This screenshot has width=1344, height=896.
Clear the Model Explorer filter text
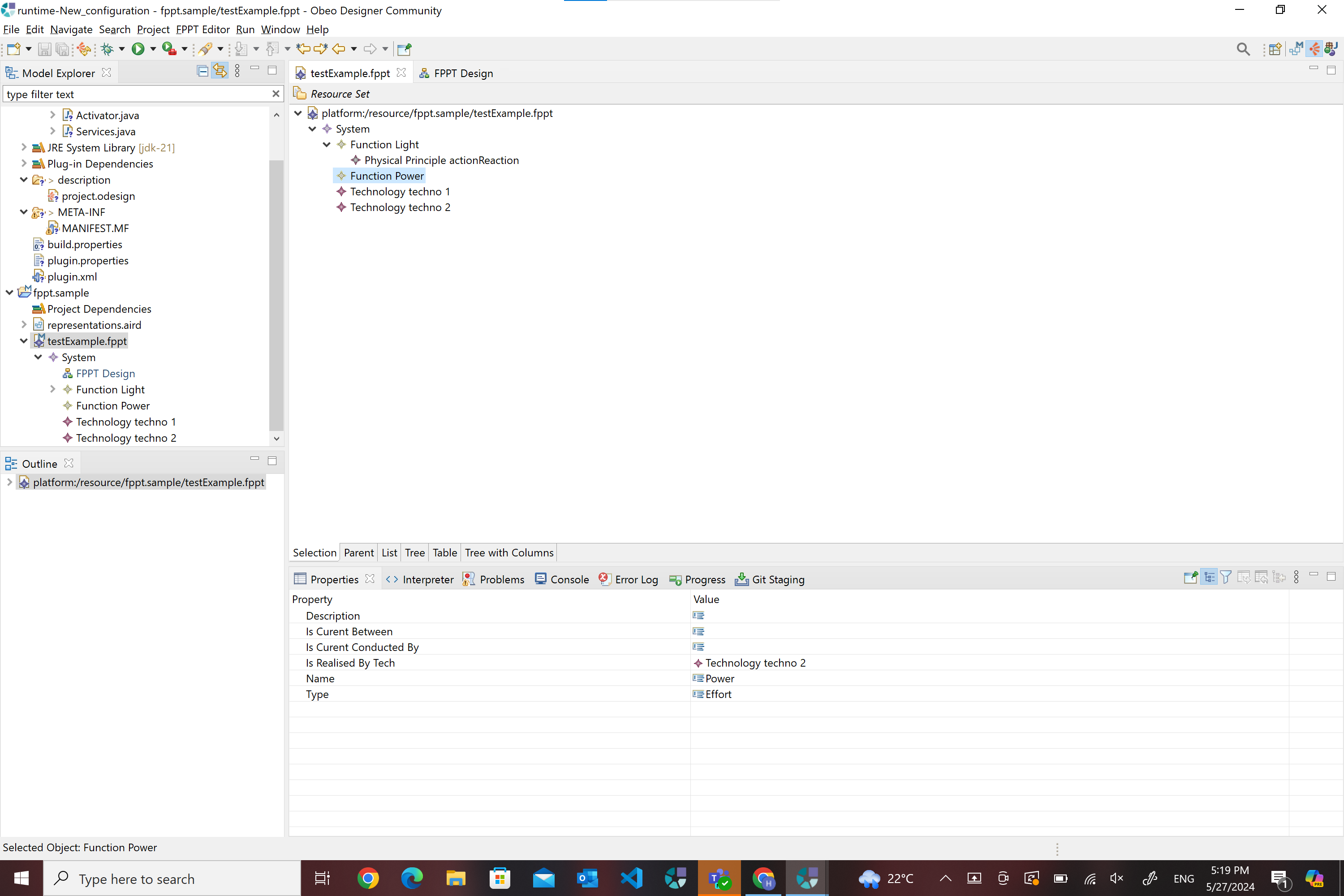pyautogui.click(x=276, y=94)
